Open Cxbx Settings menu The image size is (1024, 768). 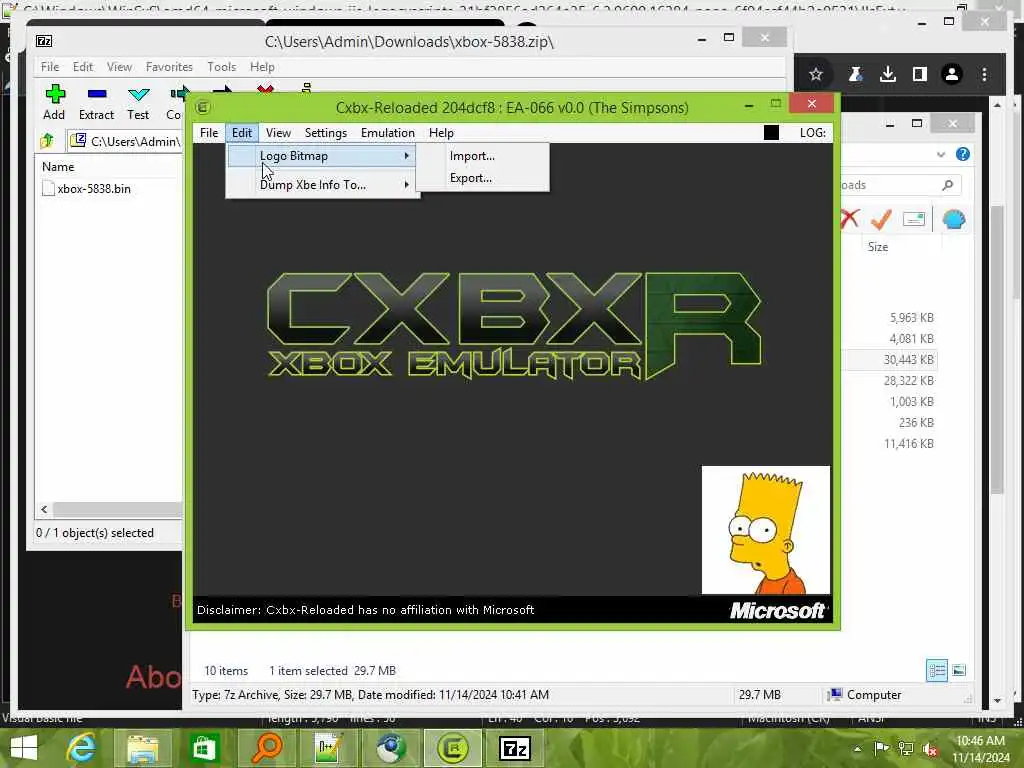326,133
